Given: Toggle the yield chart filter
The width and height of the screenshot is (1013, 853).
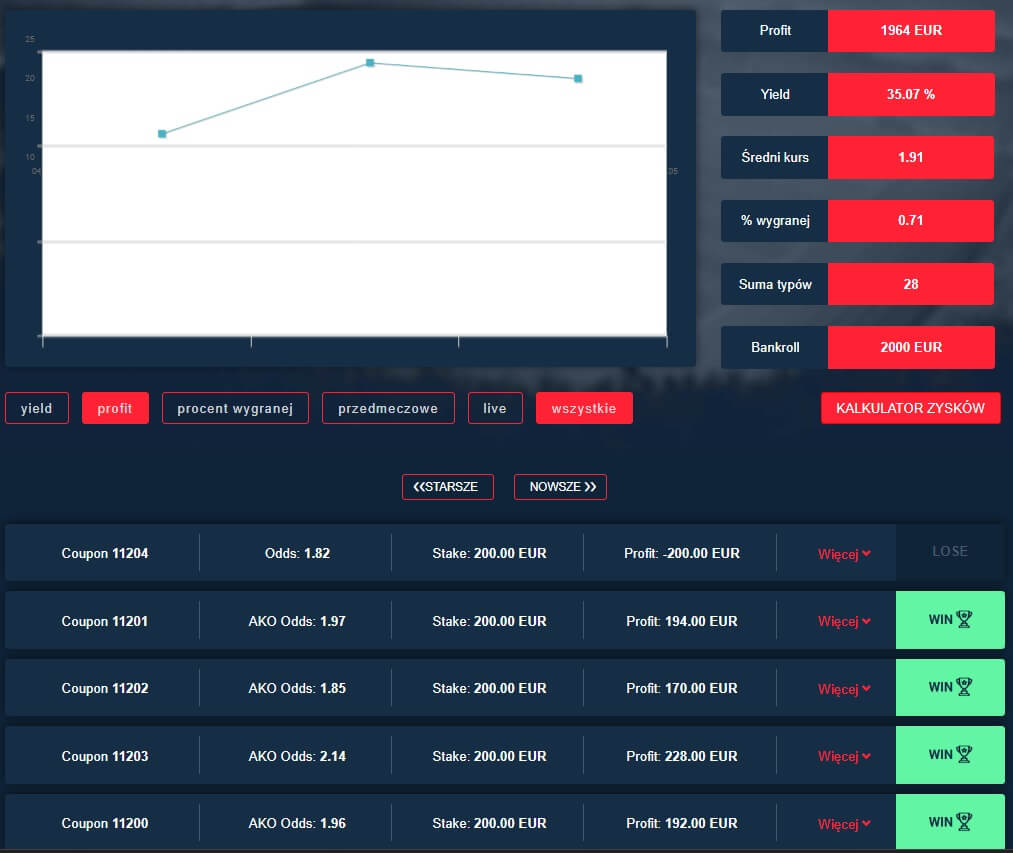Looking at the screenshot, I should click(37, 408).
